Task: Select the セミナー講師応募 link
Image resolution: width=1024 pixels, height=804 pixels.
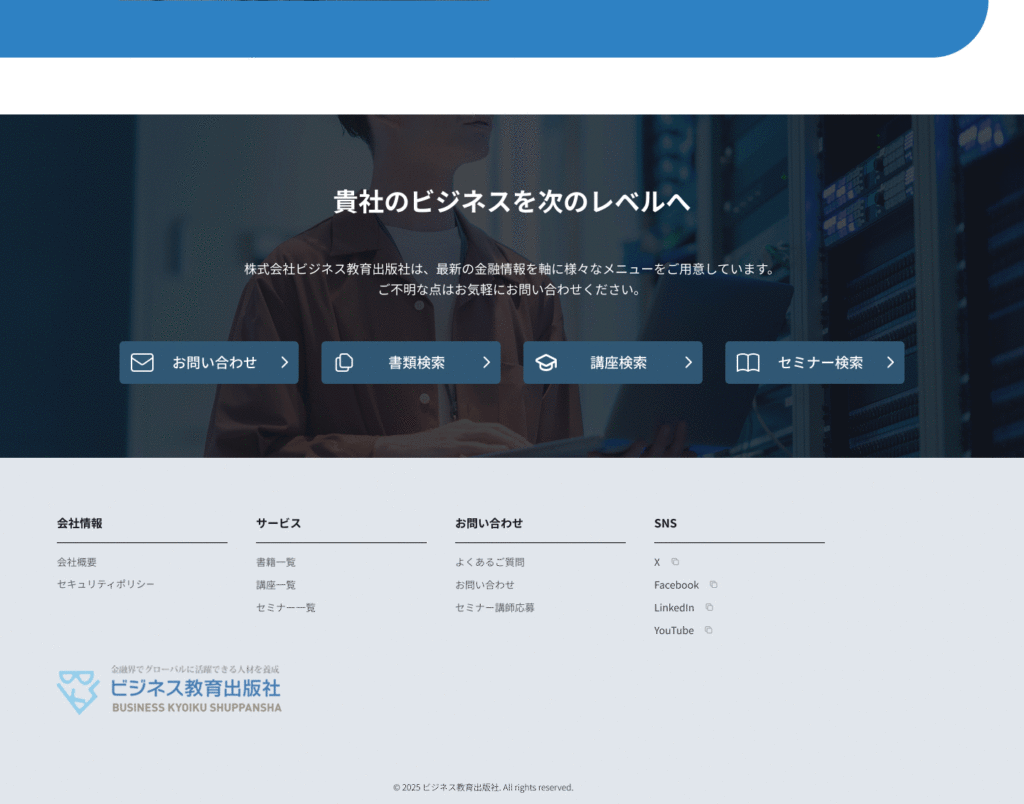Action: pos(495,607)
